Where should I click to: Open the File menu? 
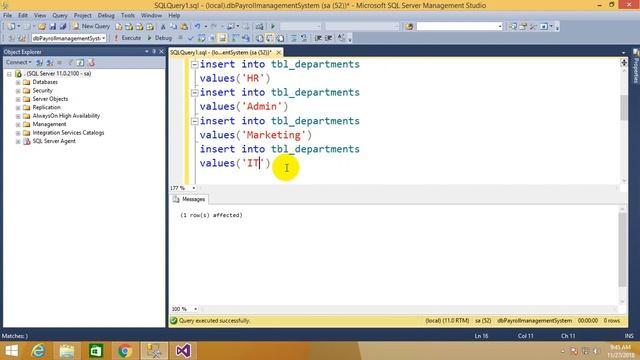(7, 15)
